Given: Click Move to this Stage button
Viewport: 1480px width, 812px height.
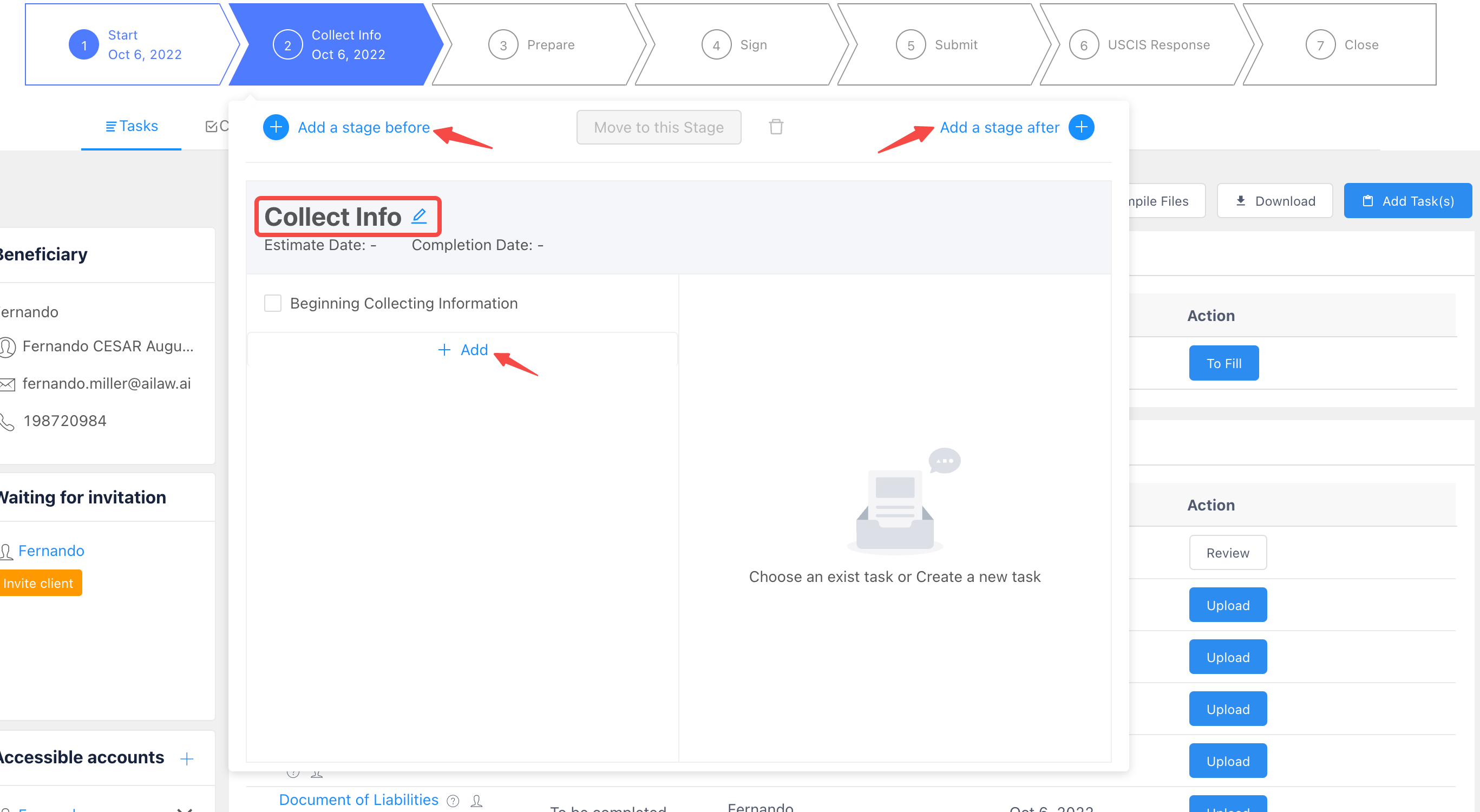Looking at the screenshot, I should click(659, 127).
